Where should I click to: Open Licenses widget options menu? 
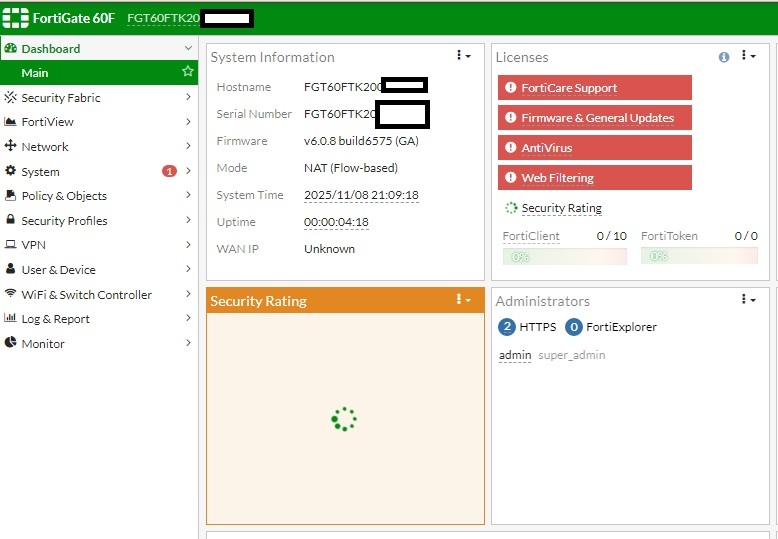(748, 56)
